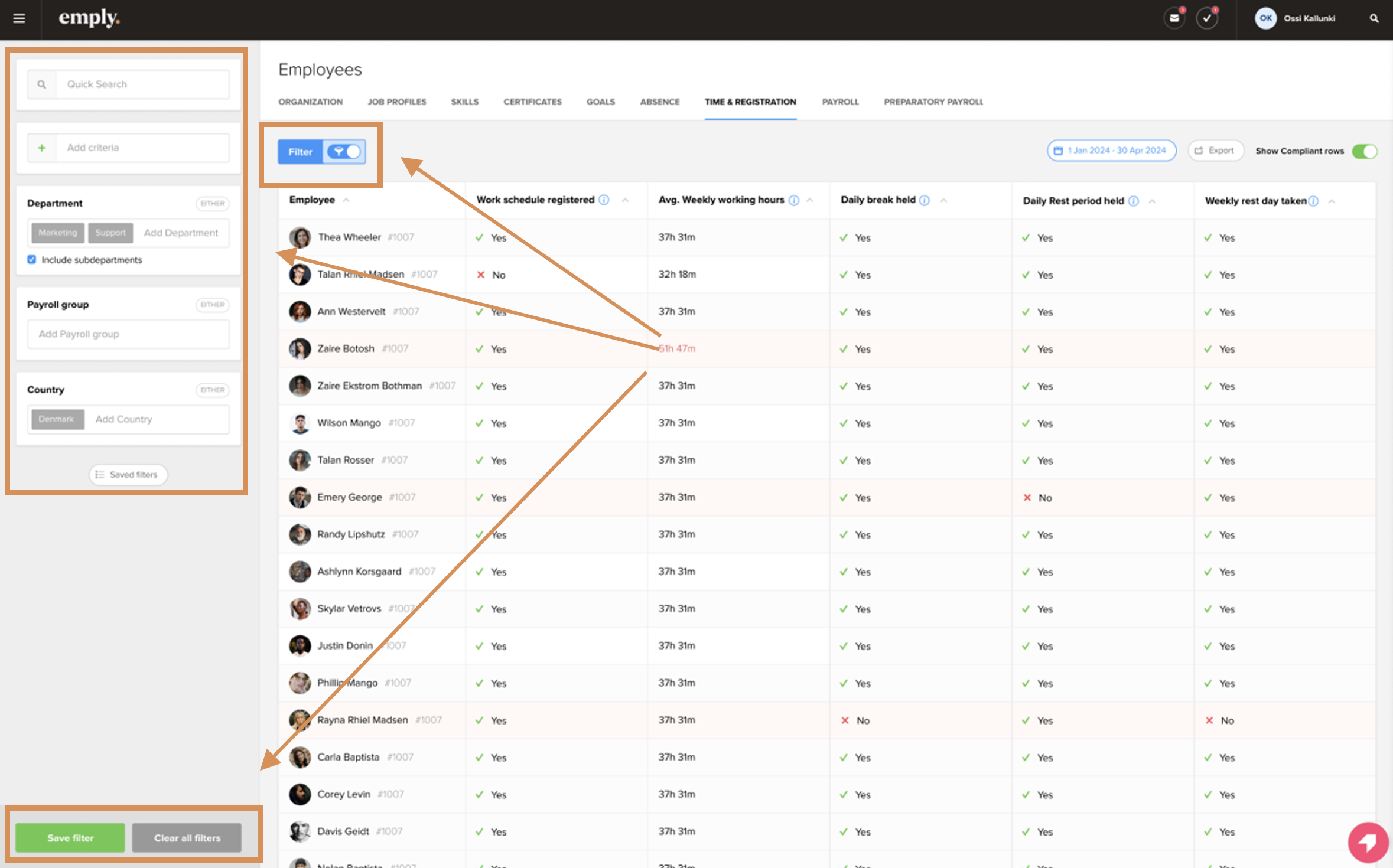Sort by Avg. Weekly working hours chevron

(x=810, y=200)
